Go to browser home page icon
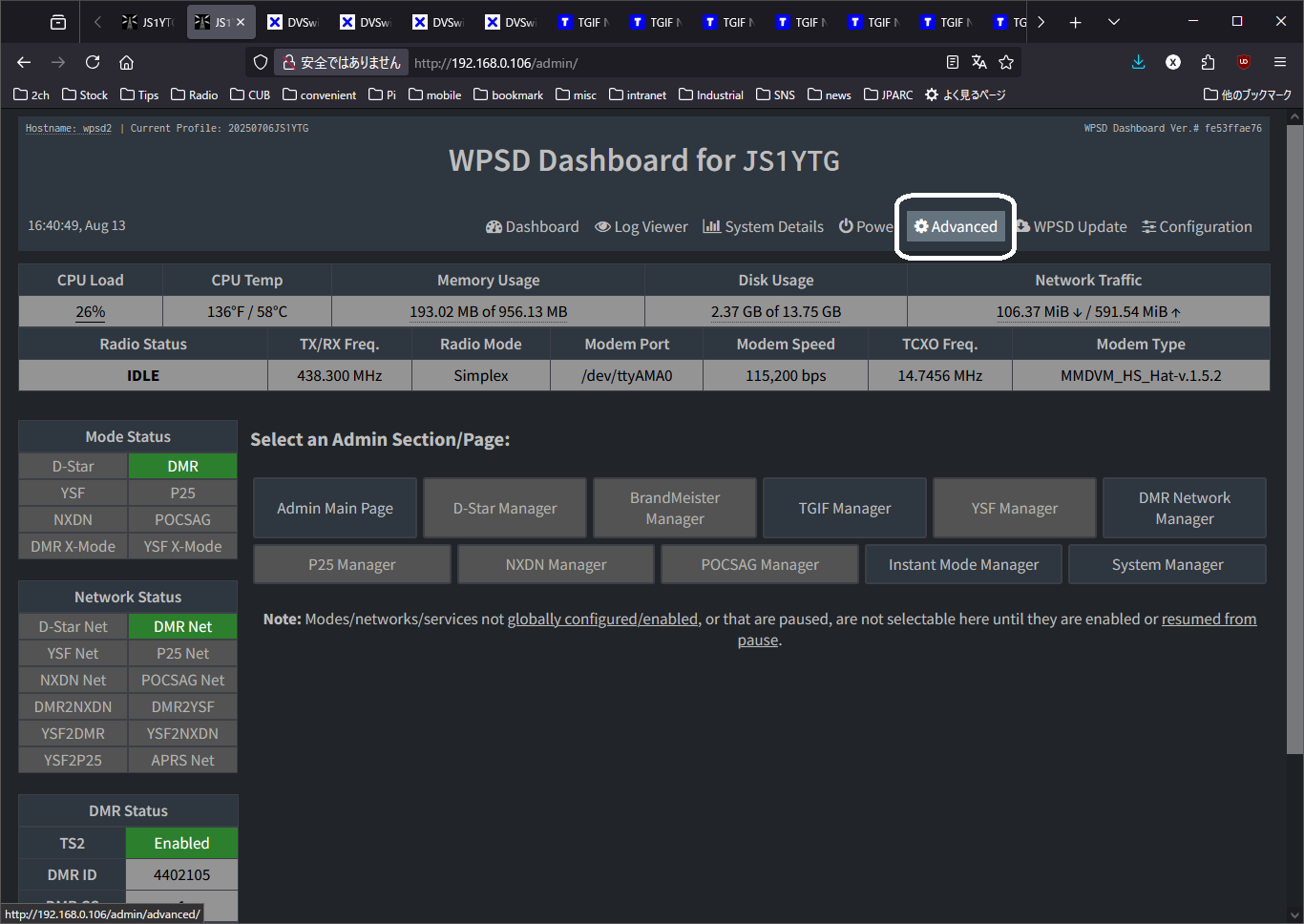1304x924 pixels. (126, 62)
